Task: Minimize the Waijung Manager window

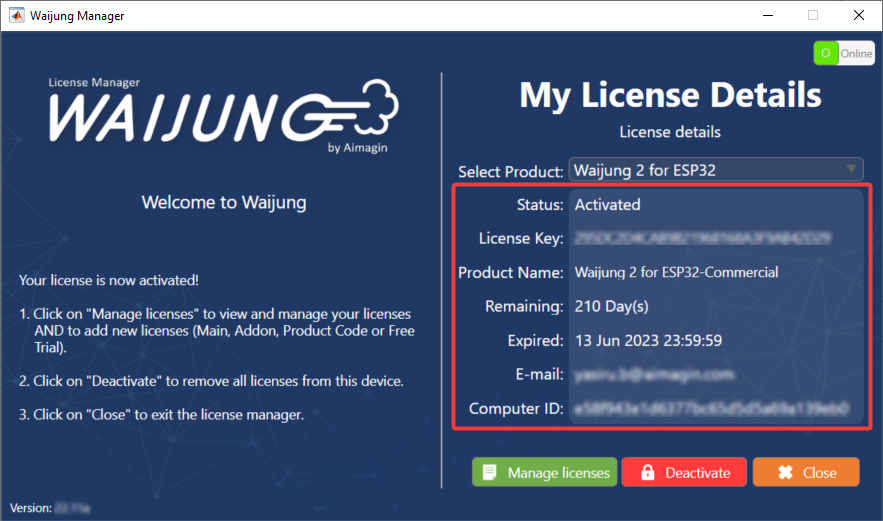Action: click(768, 15)
